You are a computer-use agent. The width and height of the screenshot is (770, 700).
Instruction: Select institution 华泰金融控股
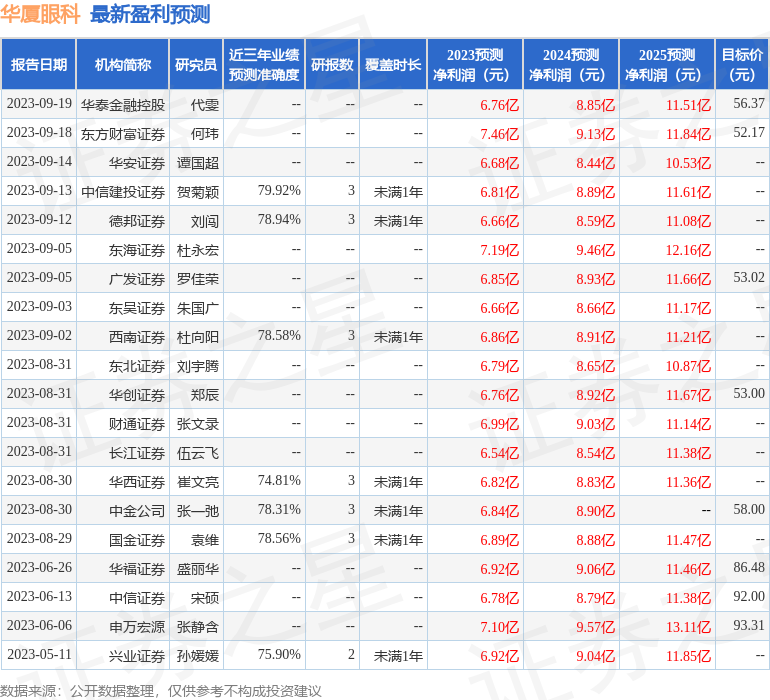click(123, 105)
